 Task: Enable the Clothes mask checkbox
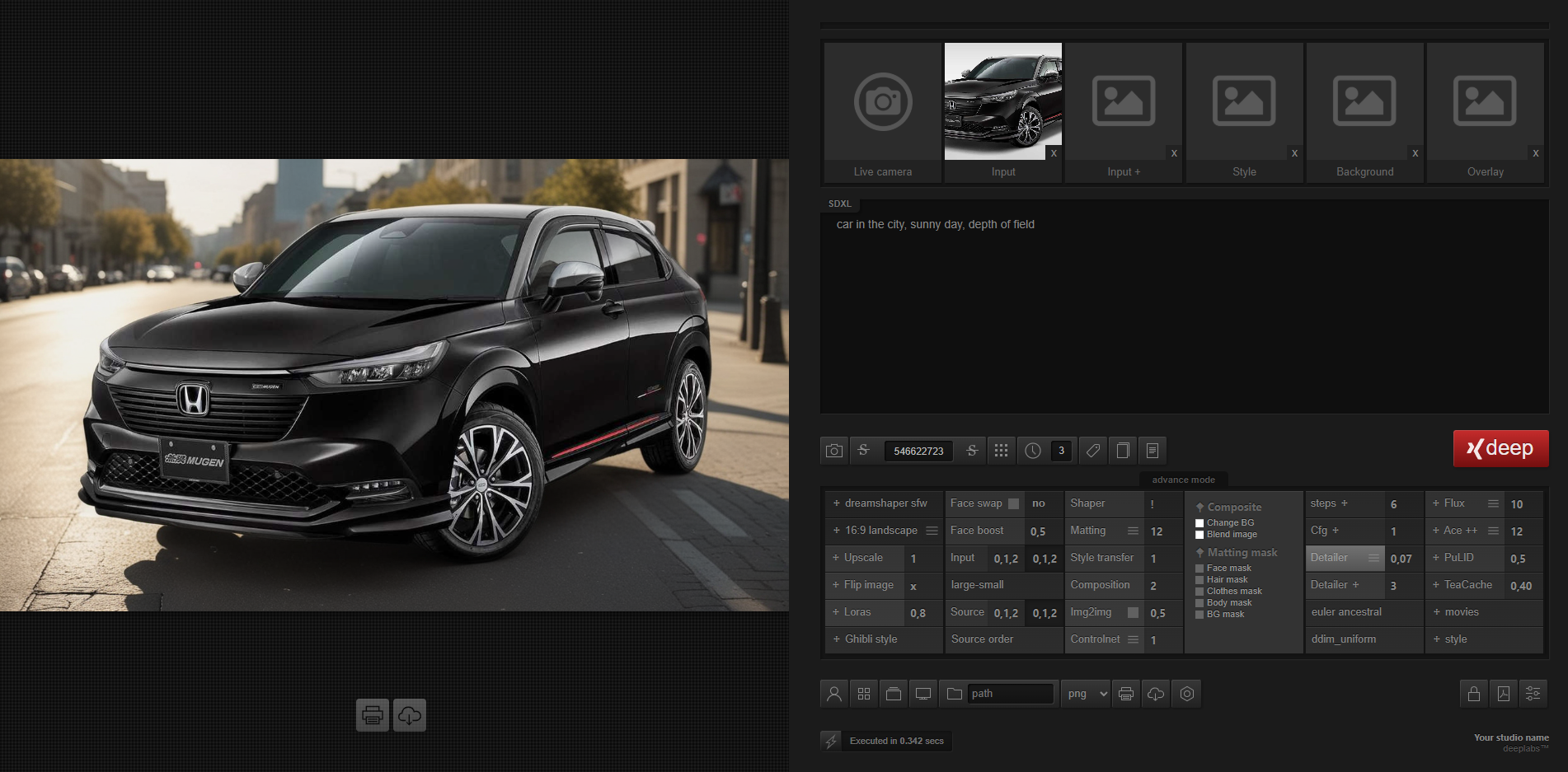coord(1199,592)
